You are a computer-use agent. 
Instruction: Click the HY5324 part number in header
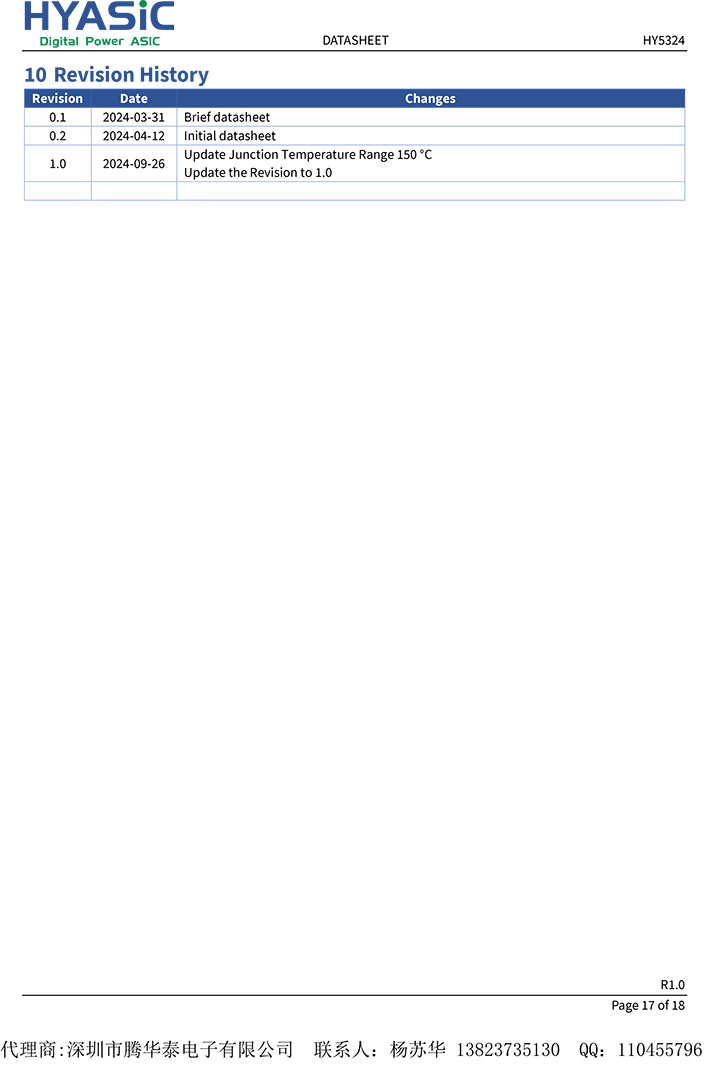664,40
